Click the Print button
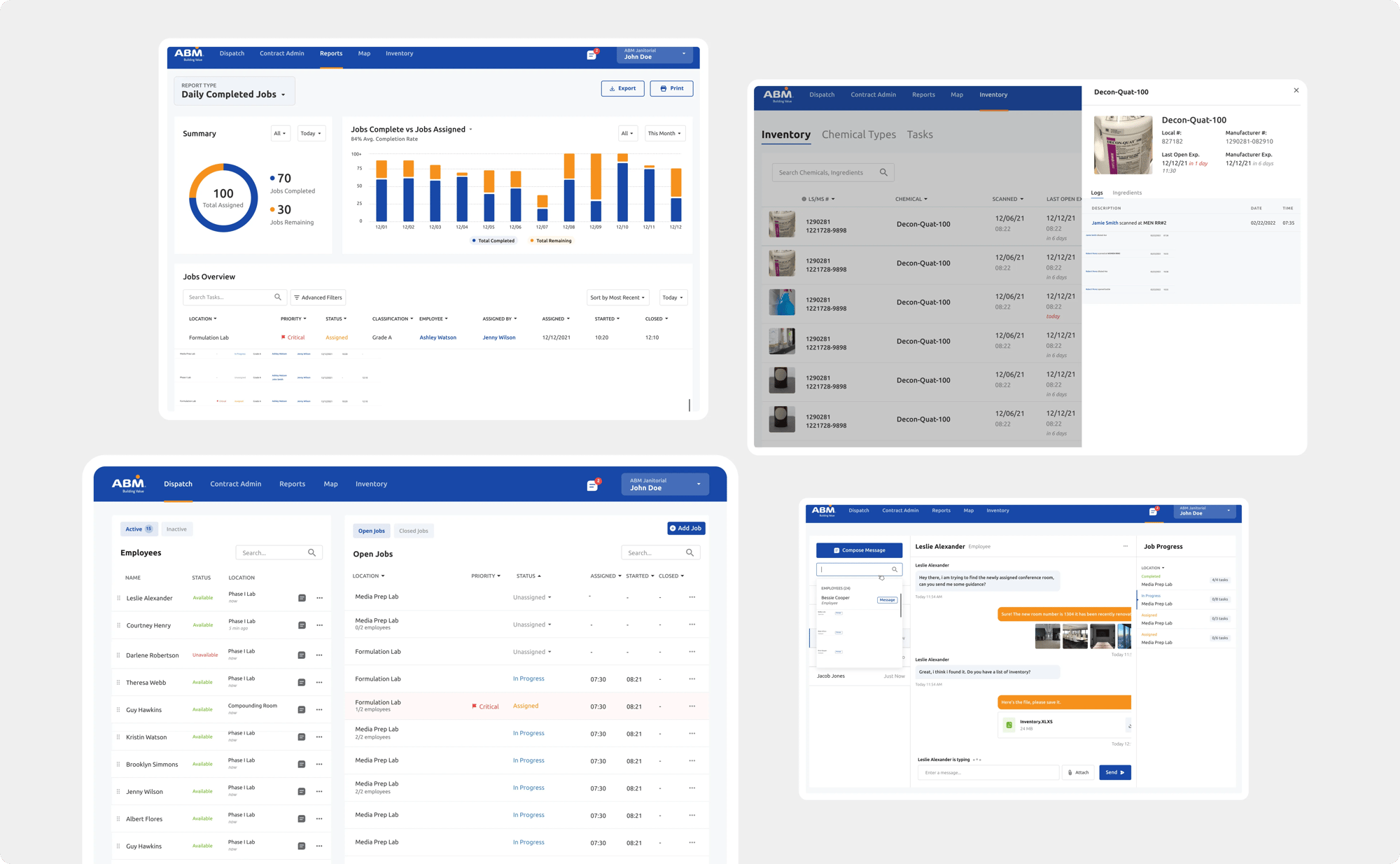The width and height of the screenshot is (1400, 864). pyautogui.click(x=671, y=88)
